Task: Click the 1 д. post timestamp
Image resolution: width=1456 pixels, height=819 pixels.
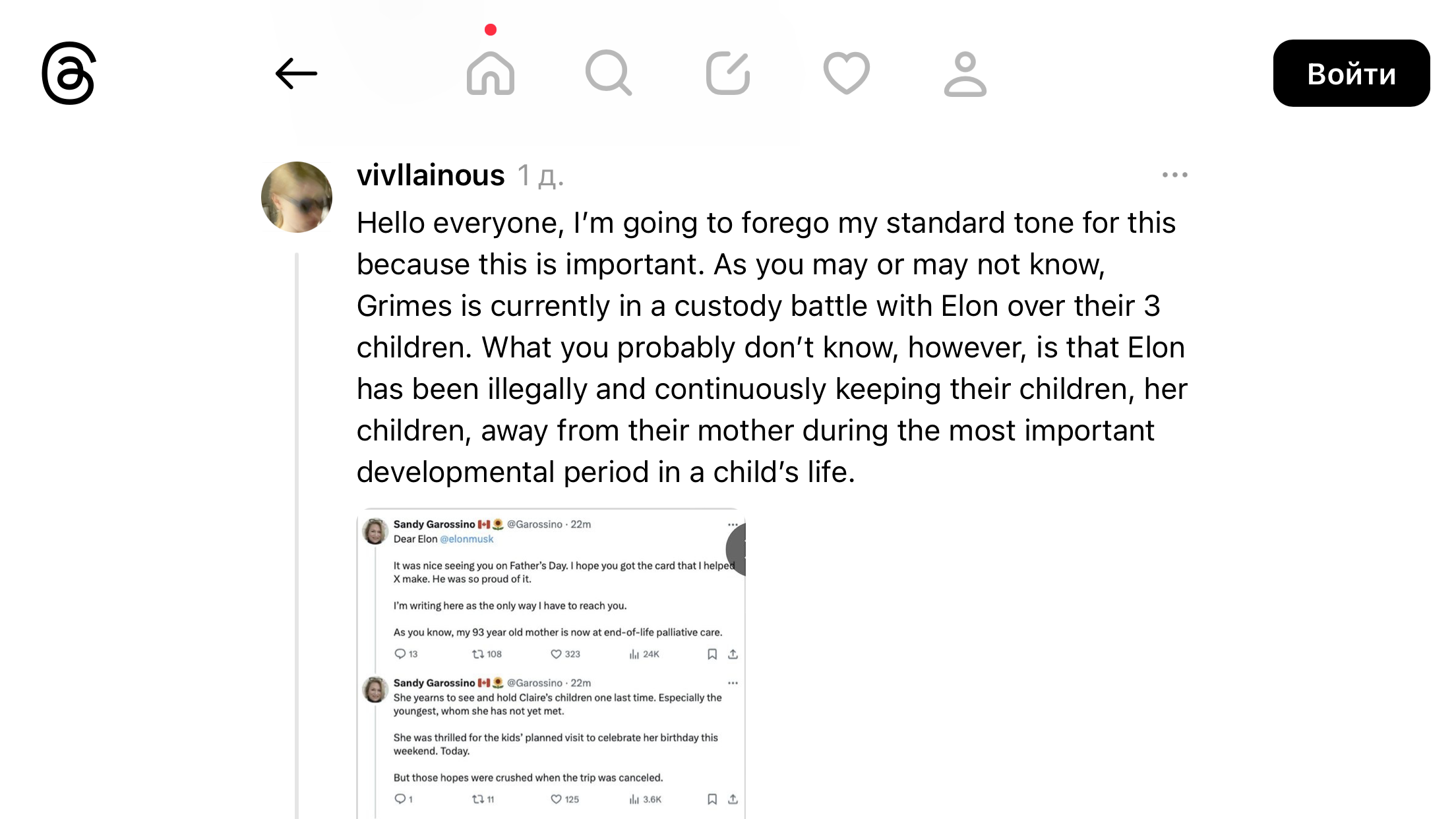Action: pyautogui.click(x=540, y=176)
